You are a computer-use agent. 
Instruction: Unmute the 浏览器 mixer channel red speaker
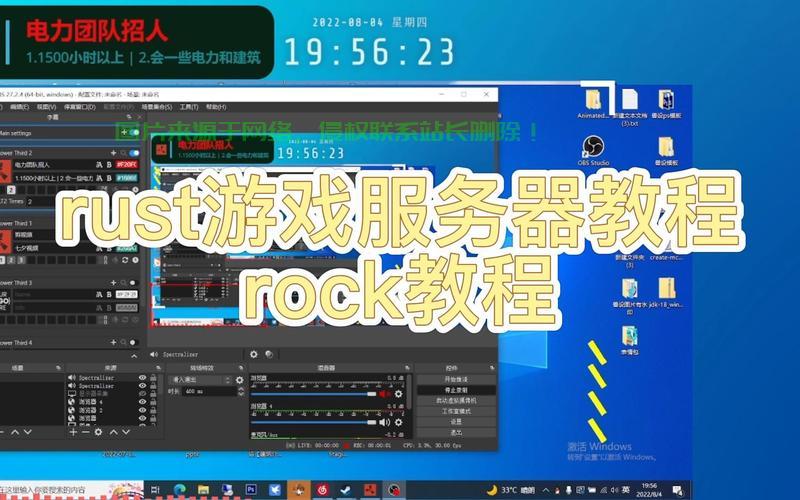pos(384,394)
